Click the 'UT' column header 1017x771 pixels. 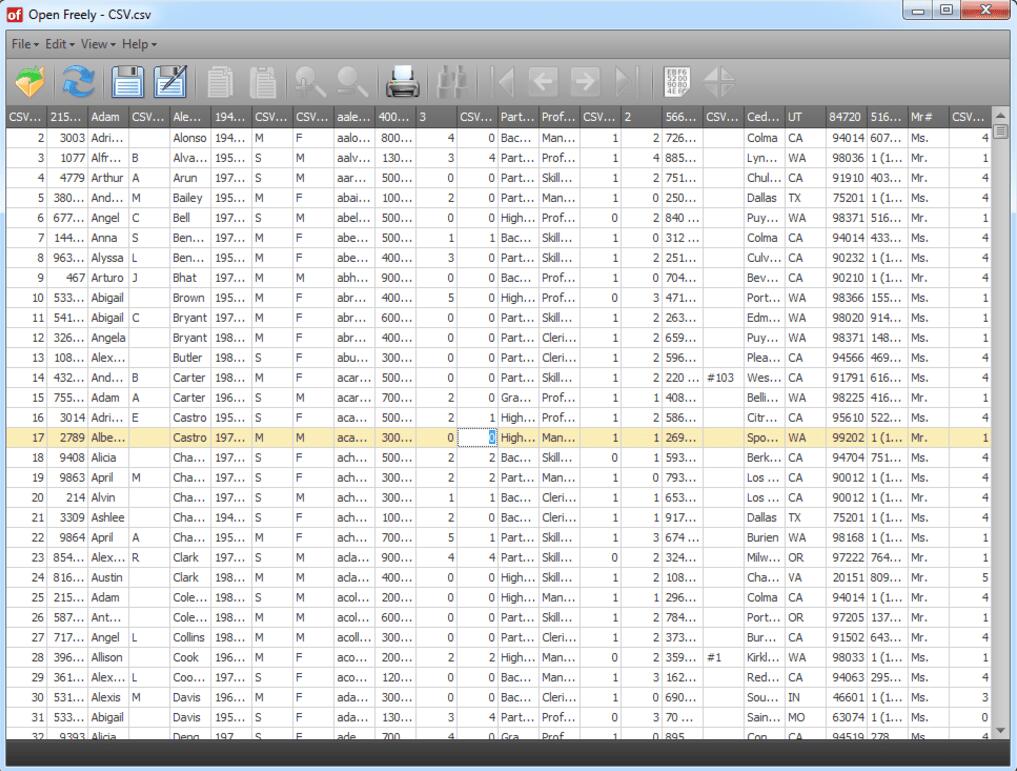pos(804,117)
